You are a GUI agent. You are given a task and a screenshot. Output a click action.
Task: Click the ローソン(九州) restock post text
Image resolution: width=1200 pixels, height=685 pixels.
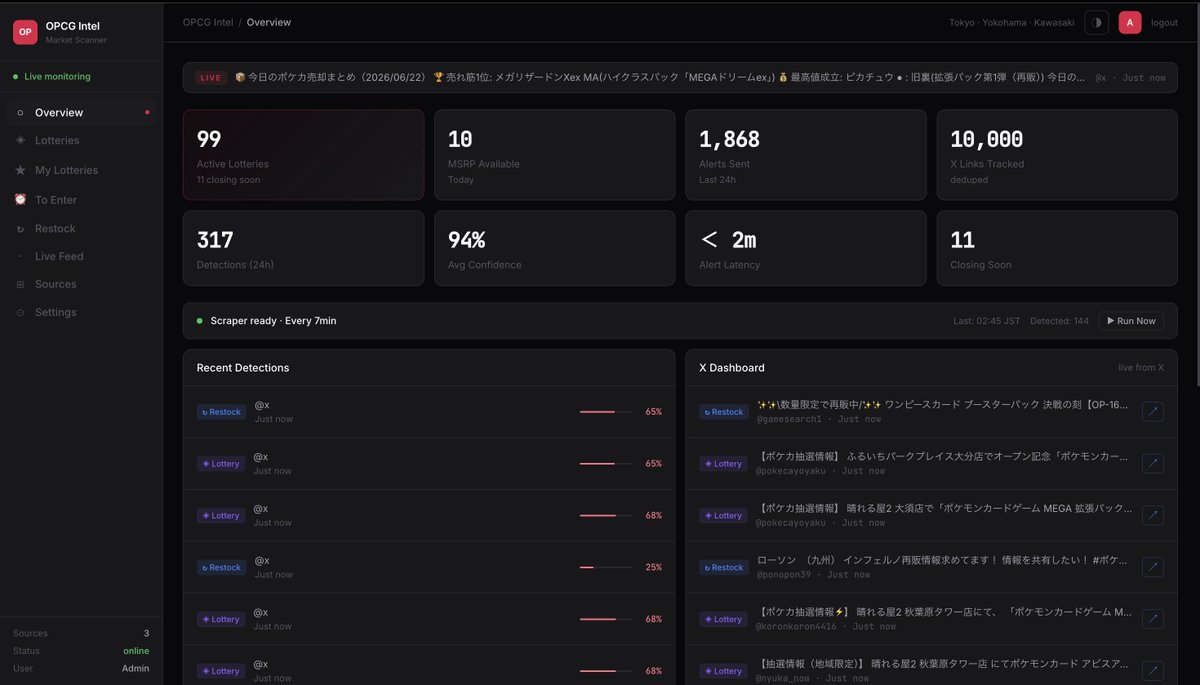tap(944, 560)
